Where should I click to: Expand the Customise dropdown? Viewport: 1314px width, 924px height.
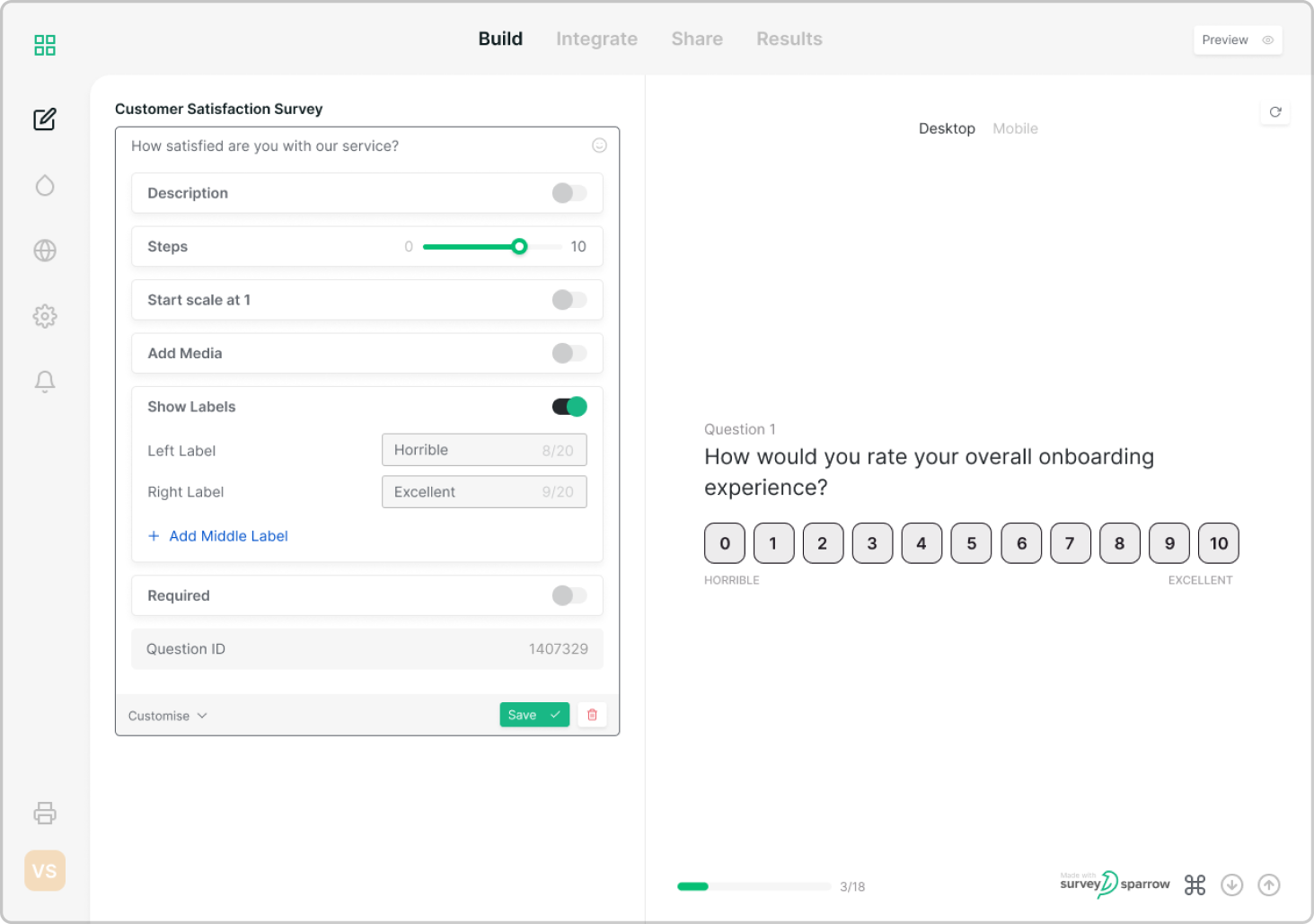(x=168, y=716)
